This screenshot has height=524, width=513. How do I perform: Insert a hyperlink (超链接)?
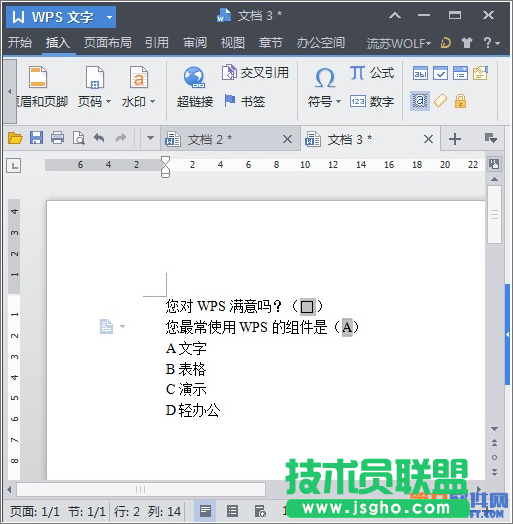(195, 87)
